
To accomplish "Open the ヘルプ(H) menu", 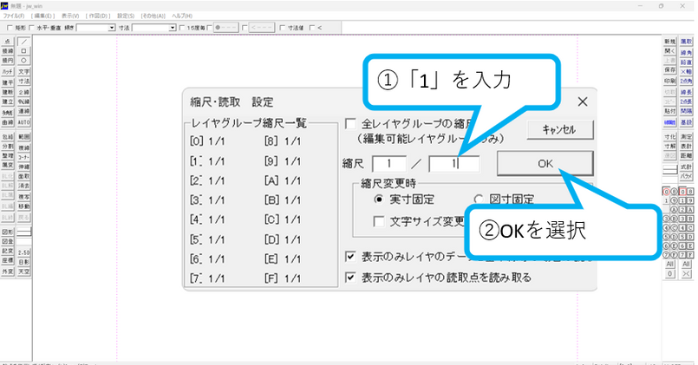I will [x=182, y=16].
